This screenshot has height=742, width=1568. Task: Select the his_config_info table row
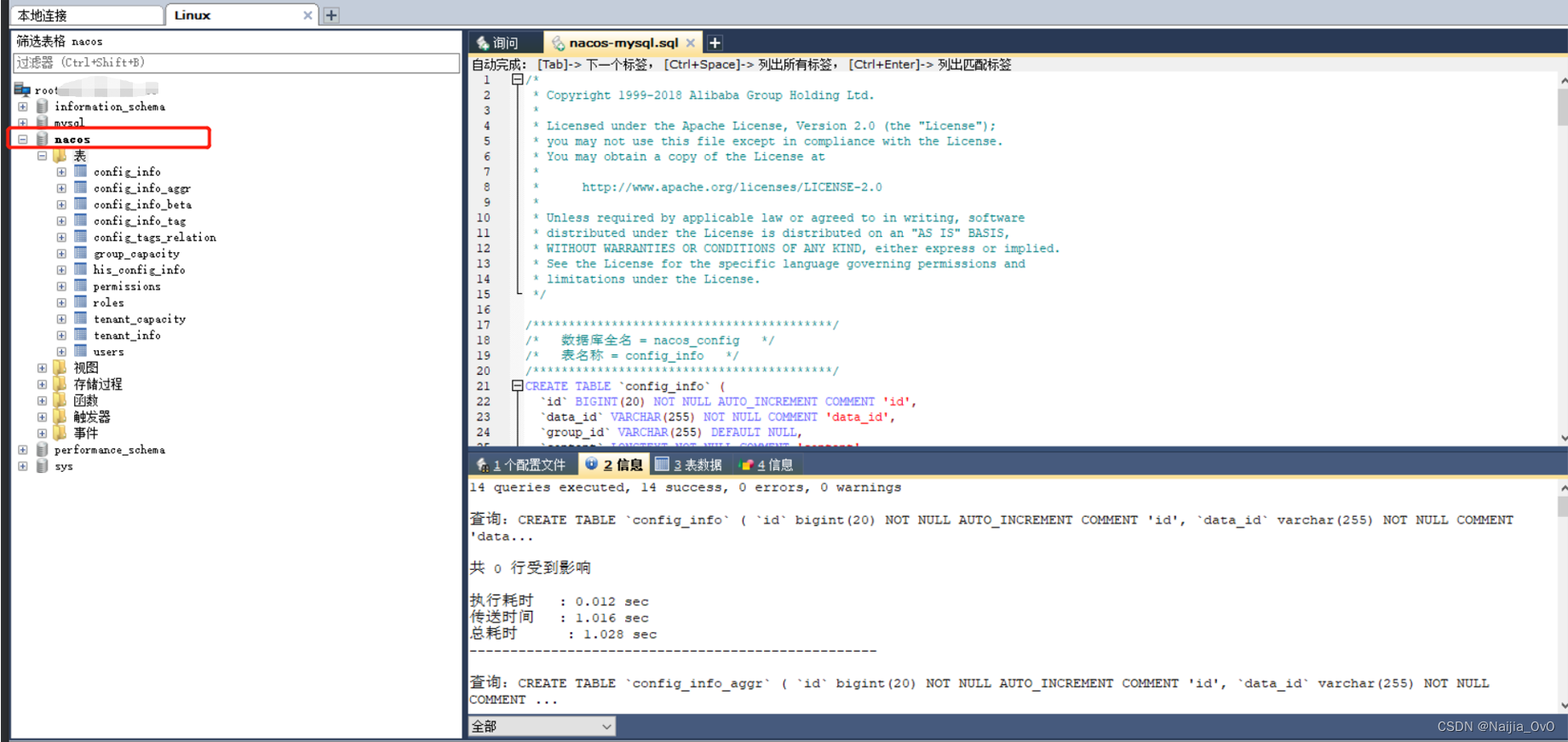[x=139, y=270]
